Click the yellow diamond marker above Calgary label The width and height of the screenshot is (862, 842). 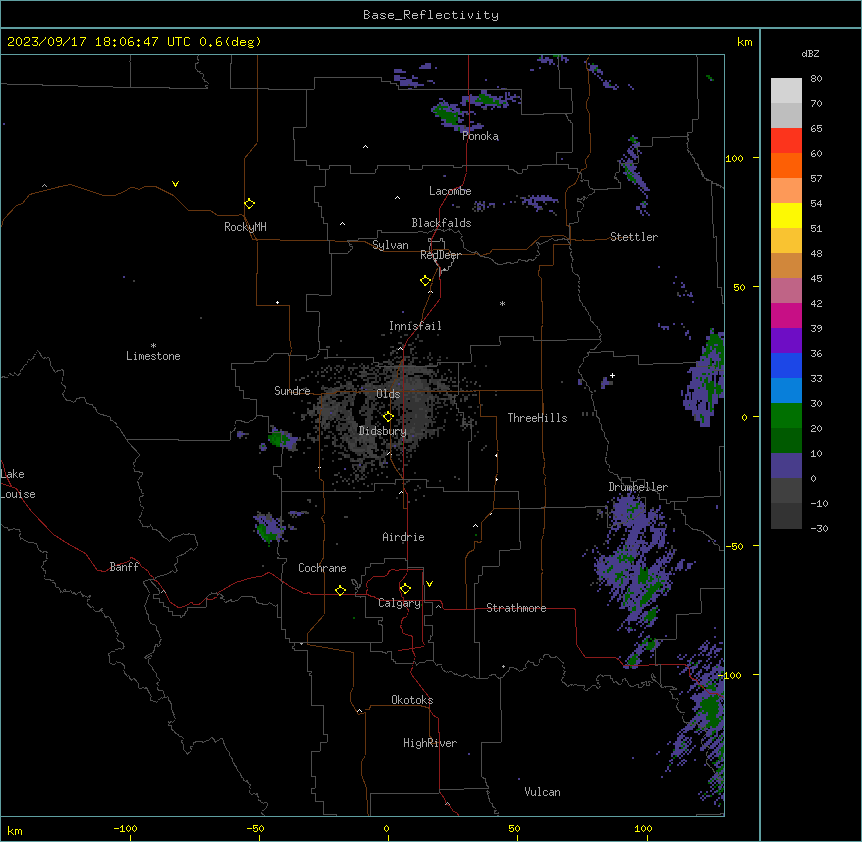pyautogui.click(x=405, y=589)
